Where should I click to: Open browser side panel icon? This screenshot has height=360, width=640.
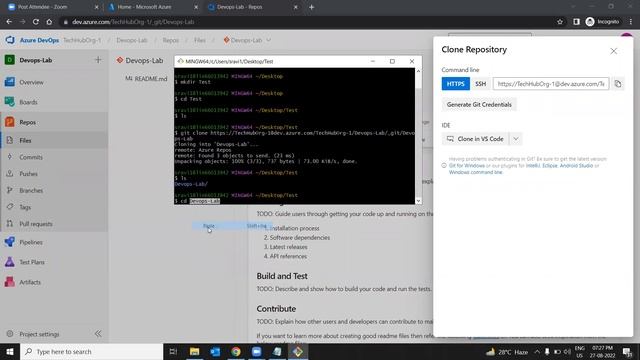[576, 22]
